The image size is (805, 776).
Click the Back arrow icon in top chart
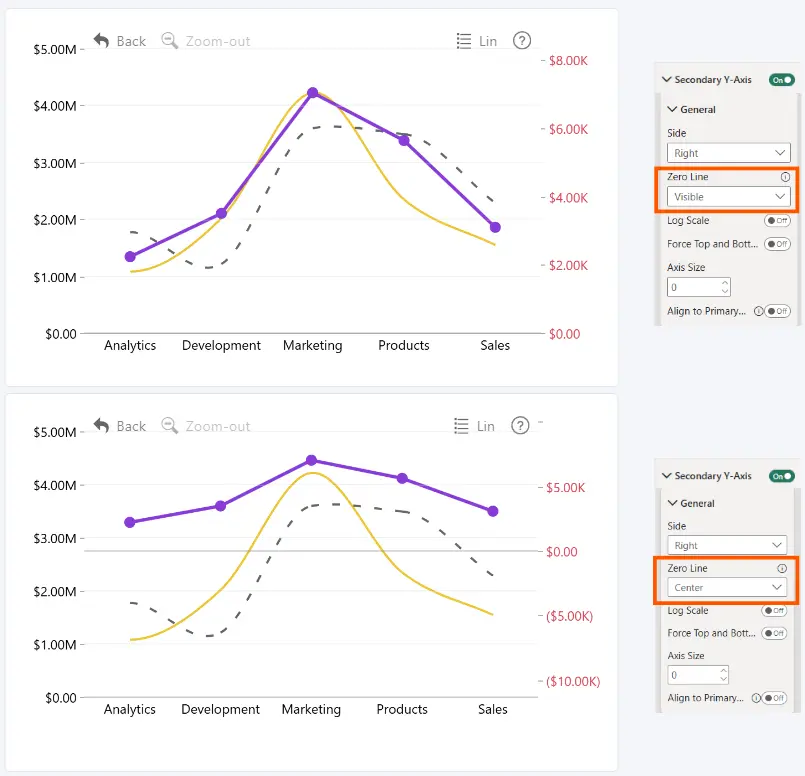click(x=101, y=41)
